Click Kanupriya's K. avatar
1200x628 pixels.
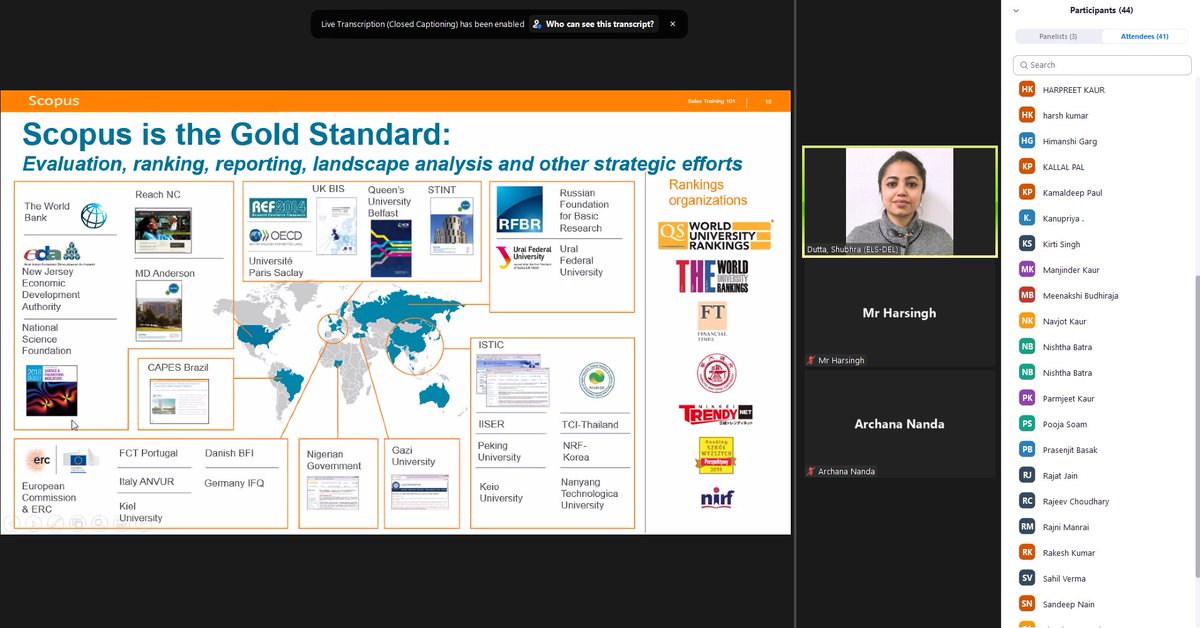coord(1027,218)
